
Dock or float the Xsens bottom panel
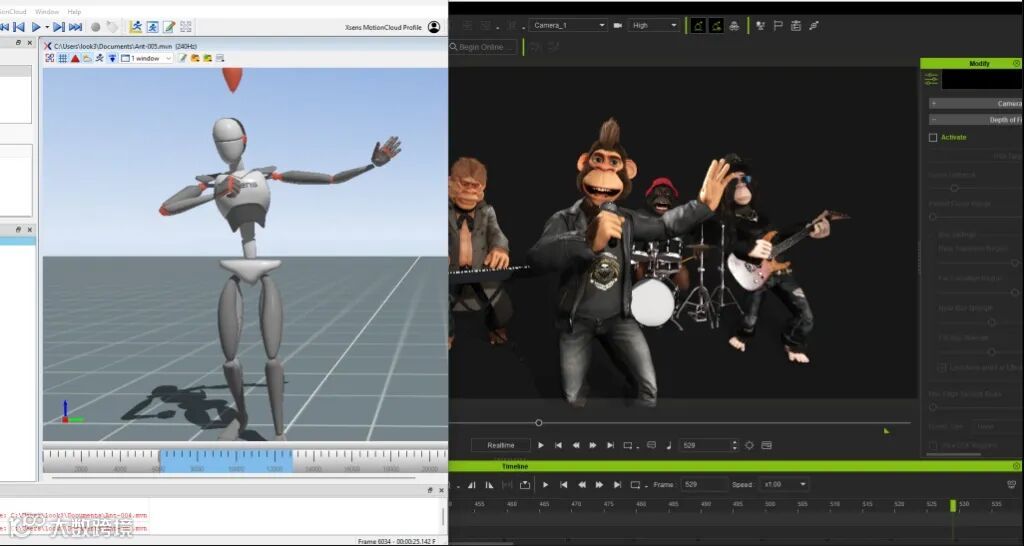click(430, 490)
